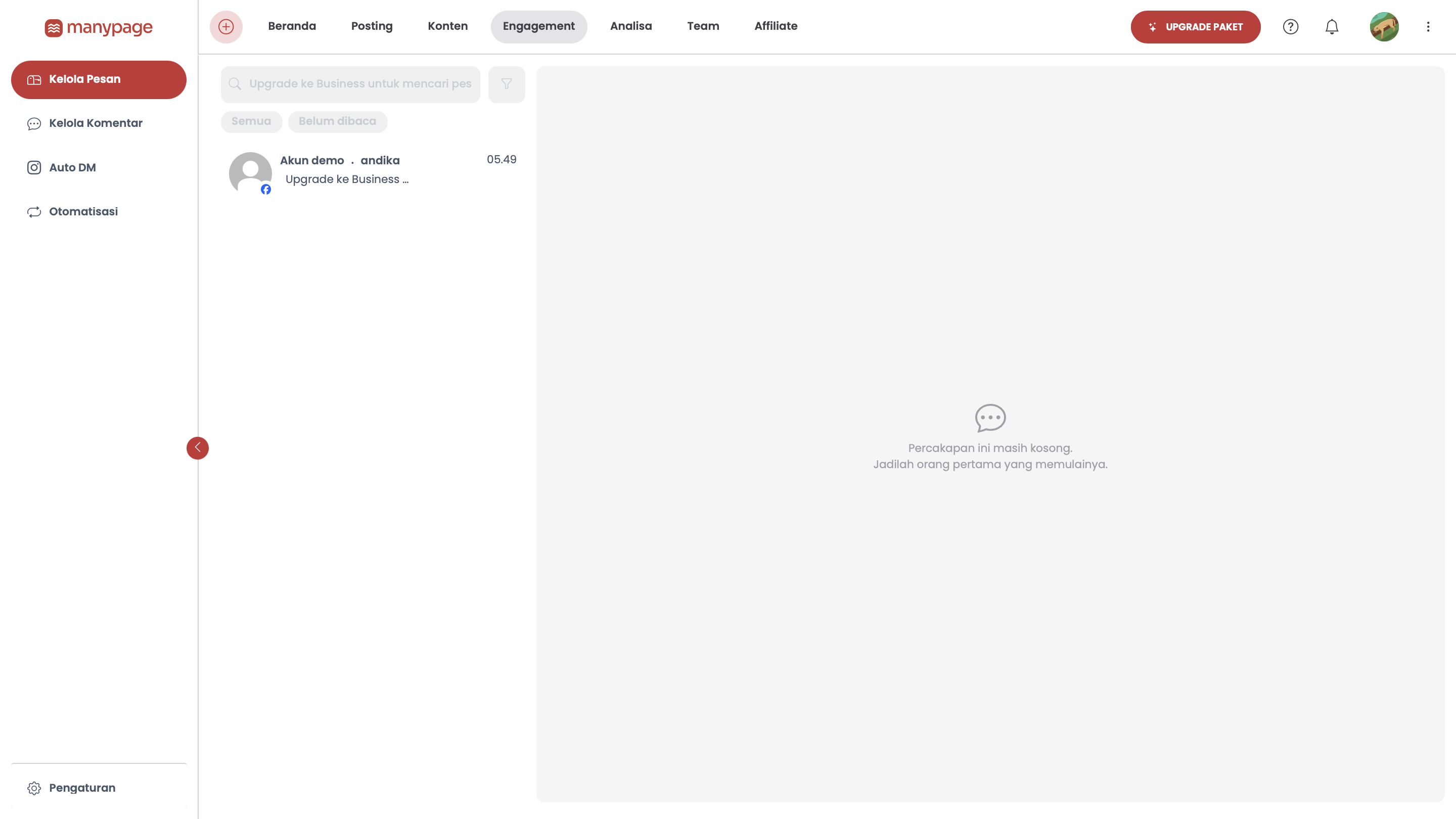
Task: Select the Otomatisasi loop icon
Action: pos(34,211)
